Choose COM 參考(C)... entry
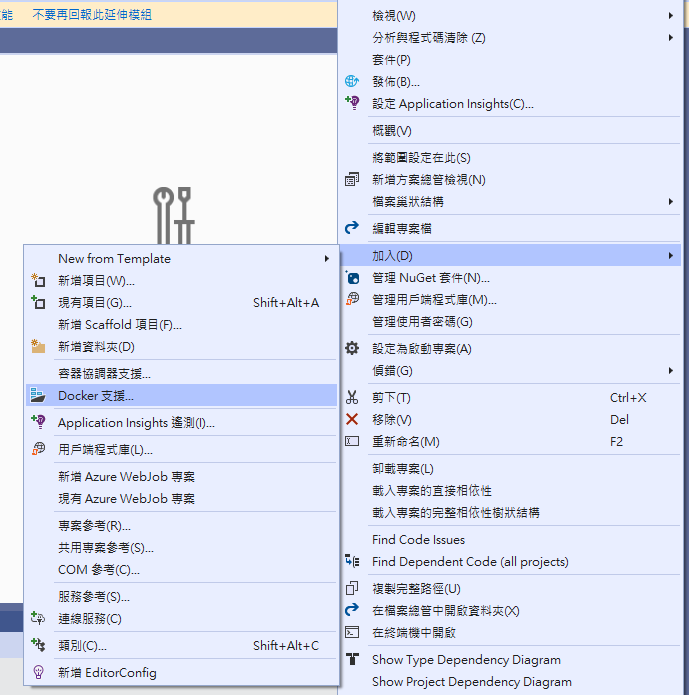Image resolution: width=689 pixels, height=695 pixels. (181, 570)
